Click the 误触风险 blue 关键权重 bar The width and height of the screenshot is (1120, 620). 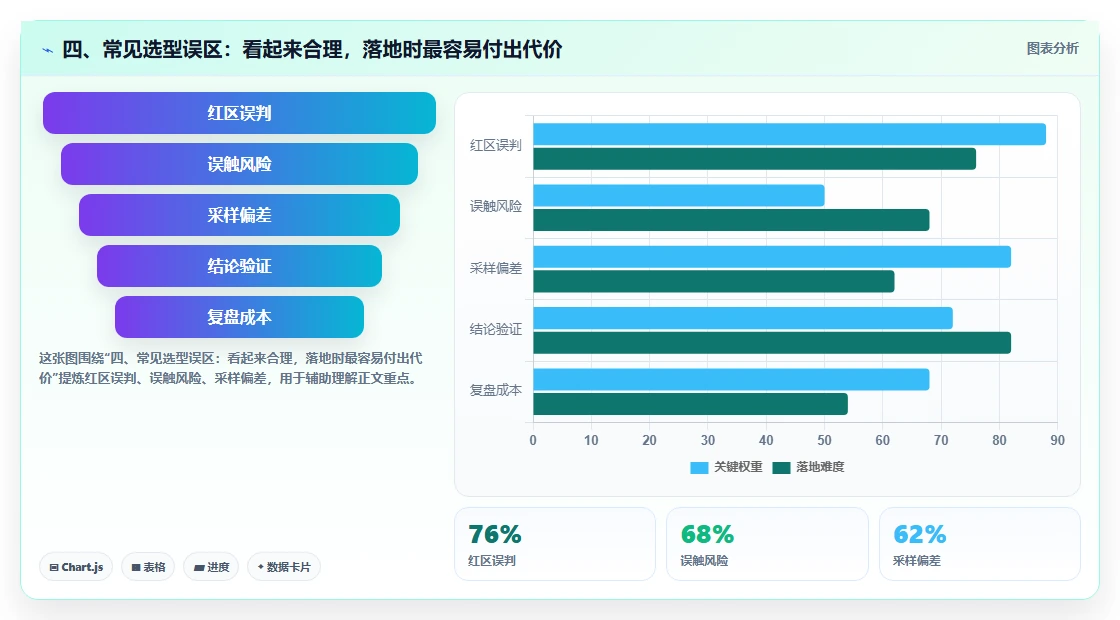click(x=679, y=196)
